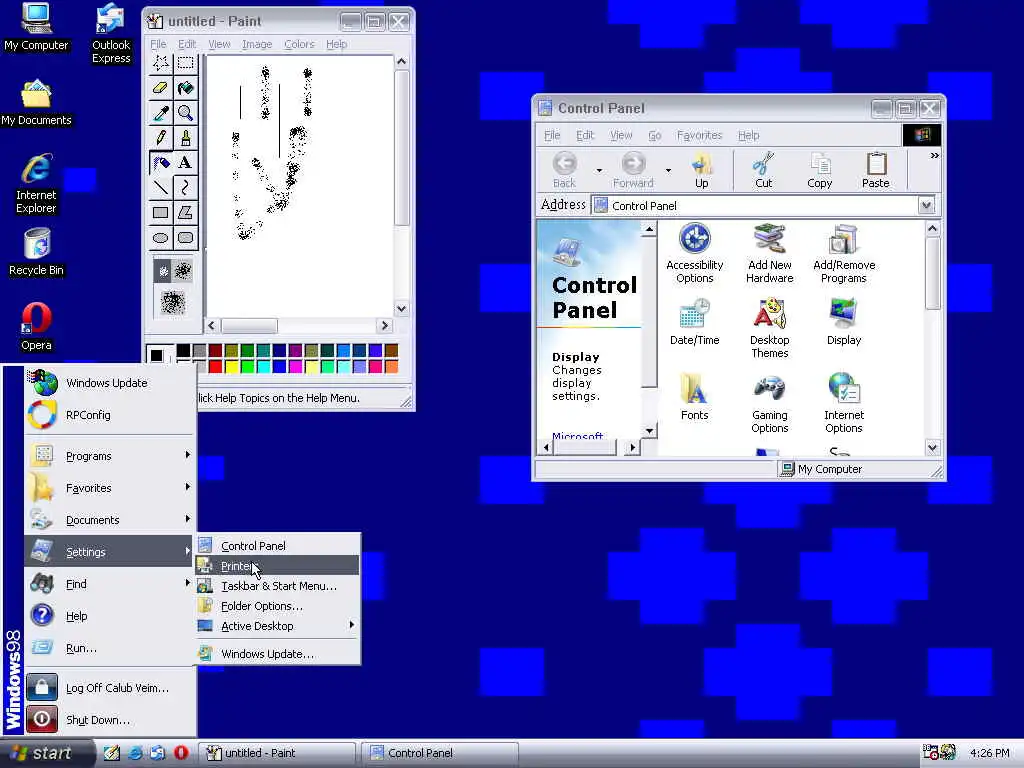Select the Ellipse tool in Paint

[x=161, y=237]
